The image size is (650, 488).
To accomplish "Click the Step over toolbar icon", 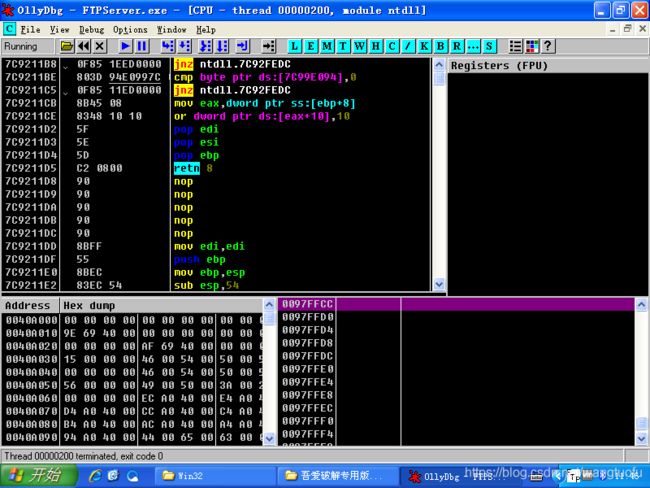I will 184,46.
